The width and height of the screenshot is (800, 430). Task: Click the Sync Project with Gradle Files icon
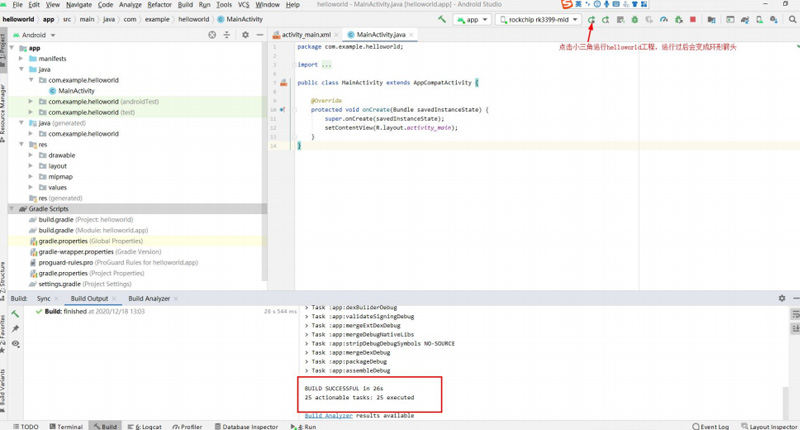745,19
